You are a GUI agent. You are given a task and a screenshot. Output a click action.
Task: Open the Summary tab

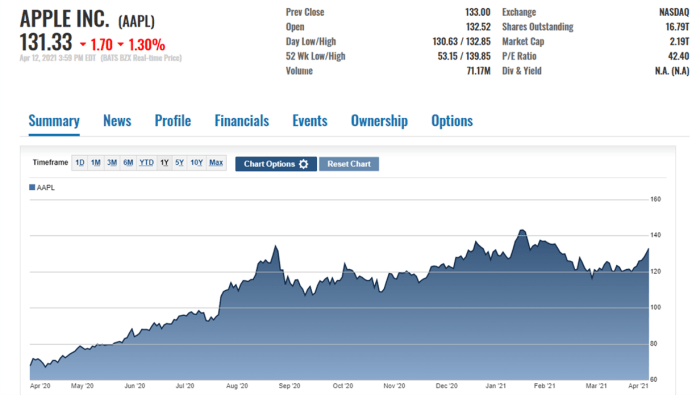[54, 121]
